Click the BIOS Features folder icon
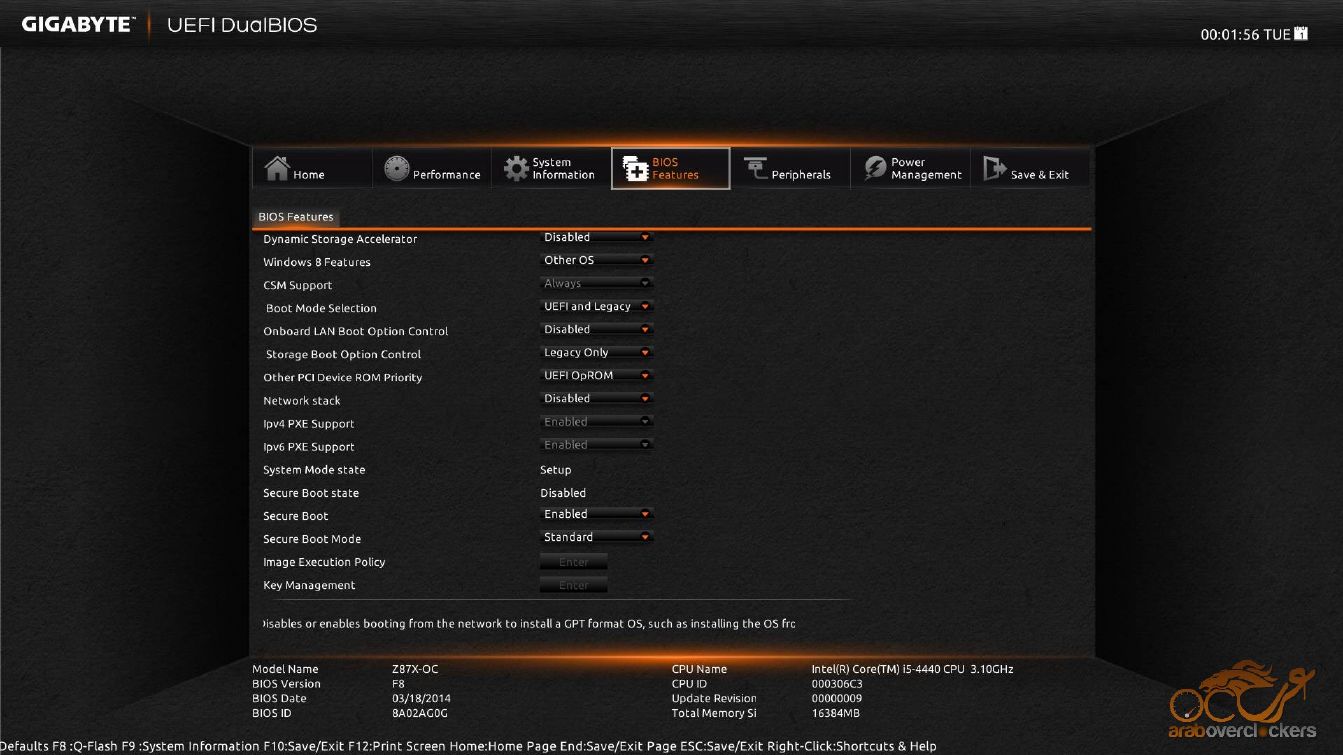Viewport: 1343px width, 755px height. click(x=635, y=169)
